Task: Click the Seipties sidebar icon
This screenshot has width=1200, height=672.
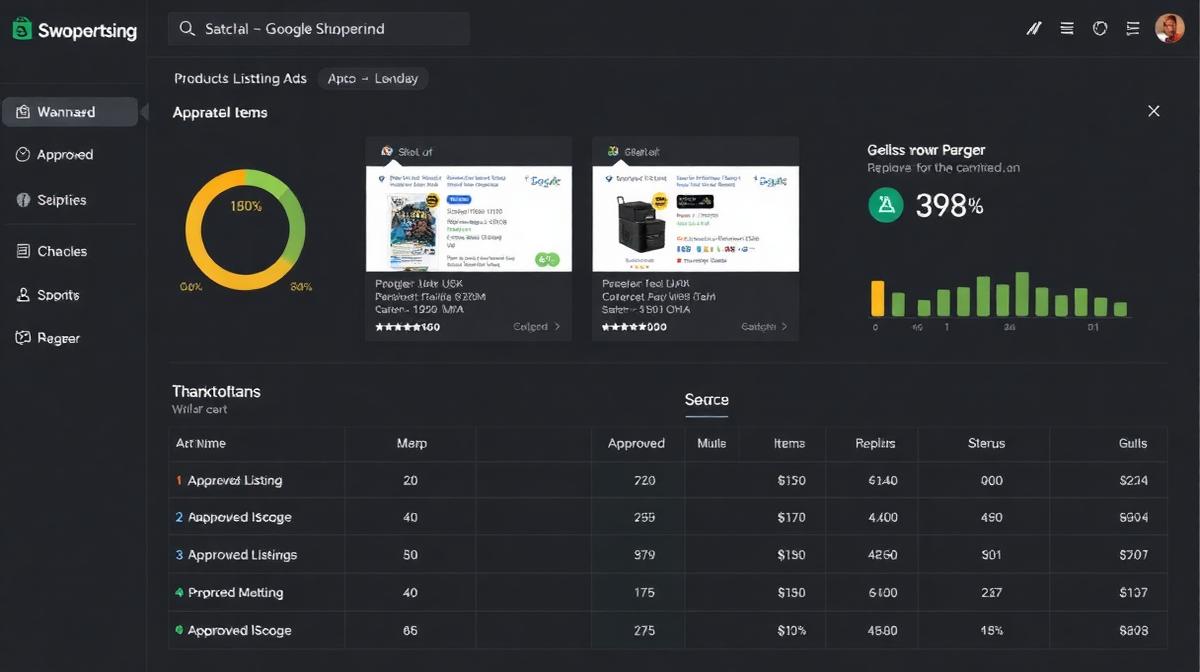Action: [x=23, y=200]
